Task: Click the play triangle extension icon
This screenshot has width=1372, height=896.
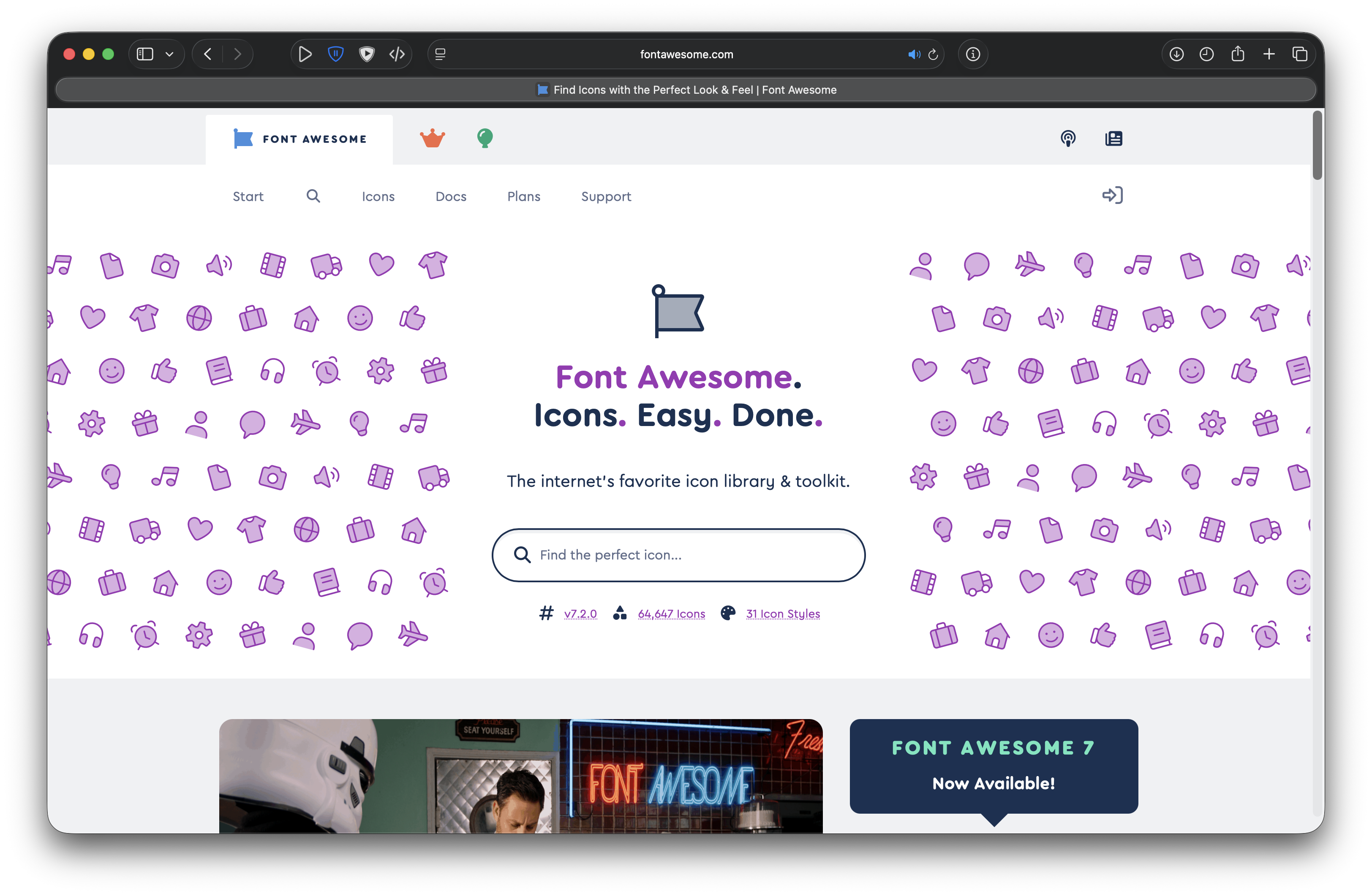Action: tap(305, 54)
